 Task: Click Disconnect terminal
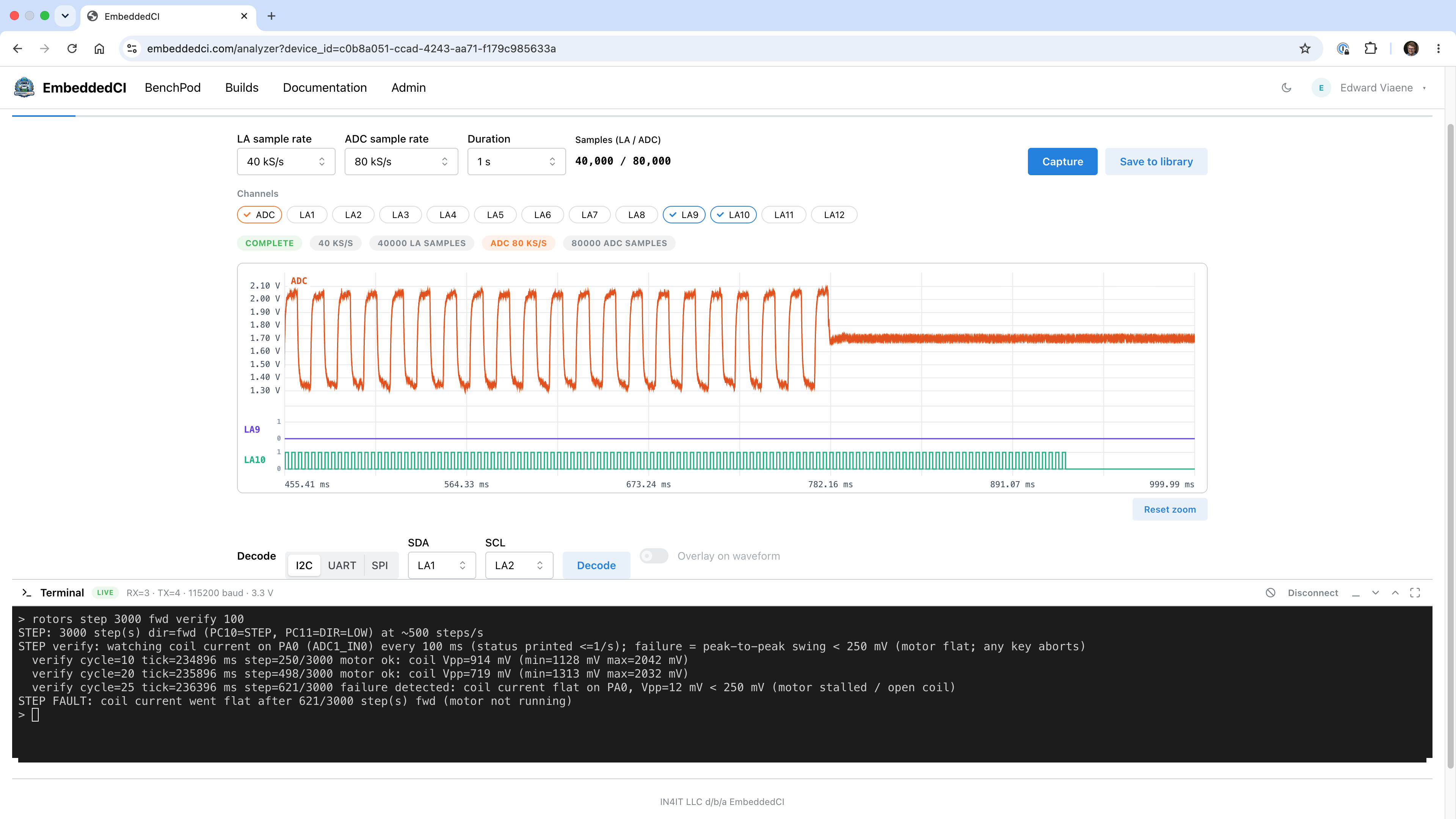point(1313,592)
